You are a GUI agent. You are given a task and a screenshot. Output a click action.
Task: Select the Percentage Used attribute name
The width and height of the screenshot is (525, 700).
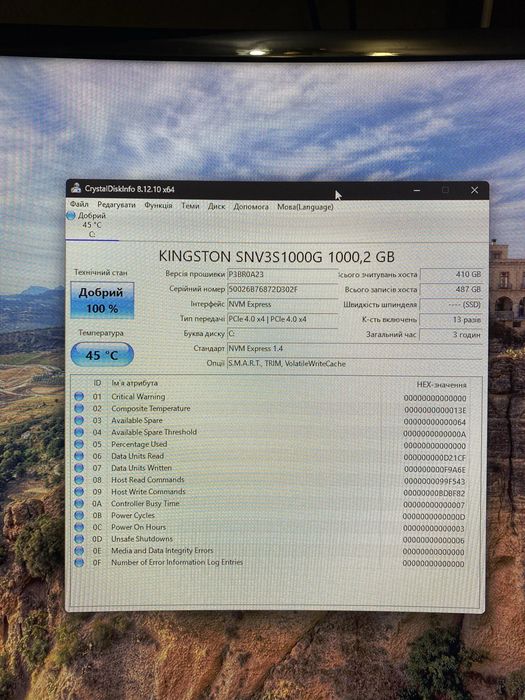coord(139,444)
